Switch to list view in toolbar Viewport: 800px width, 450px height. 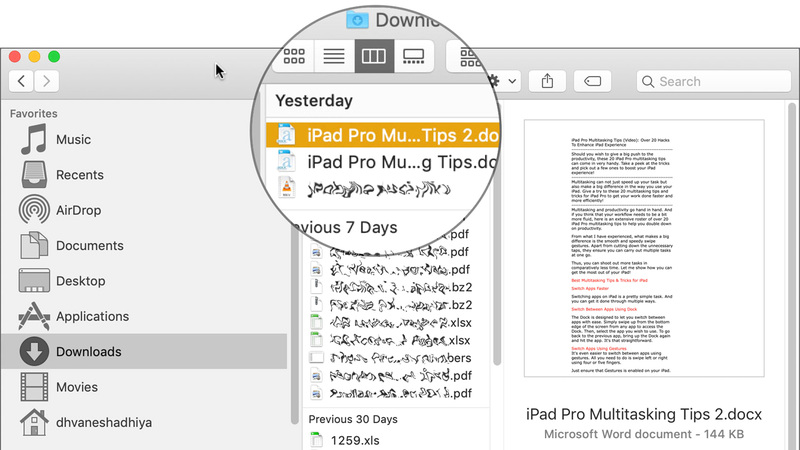(x=333, y=57)
